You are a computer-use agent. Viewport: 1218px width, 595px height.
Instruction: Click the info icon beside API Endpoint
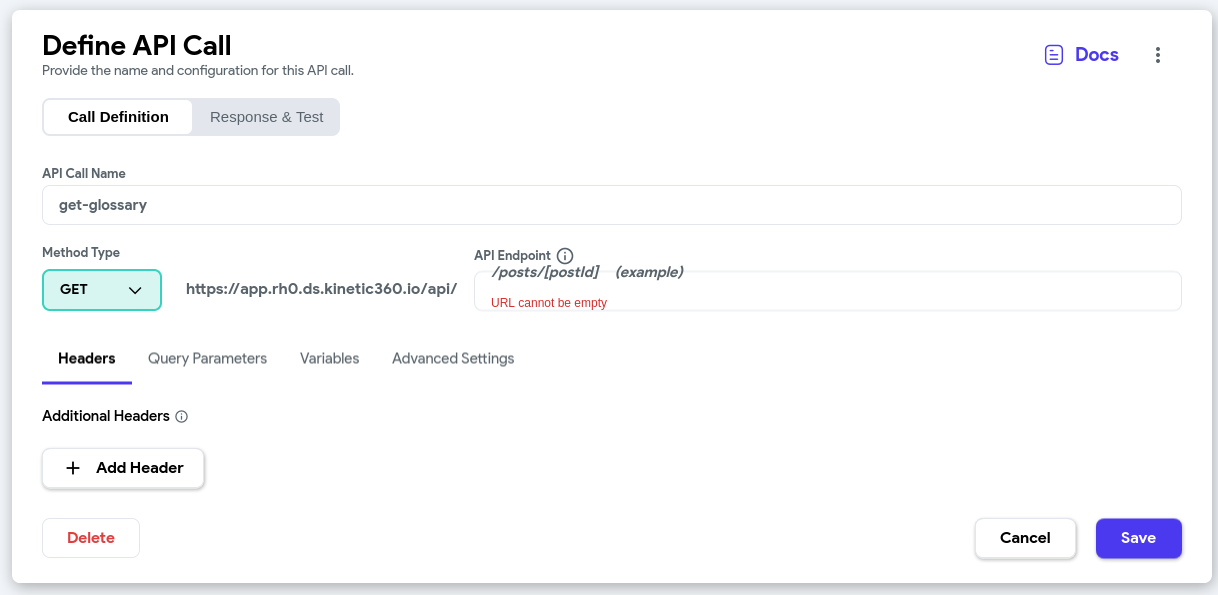point(565,255)
